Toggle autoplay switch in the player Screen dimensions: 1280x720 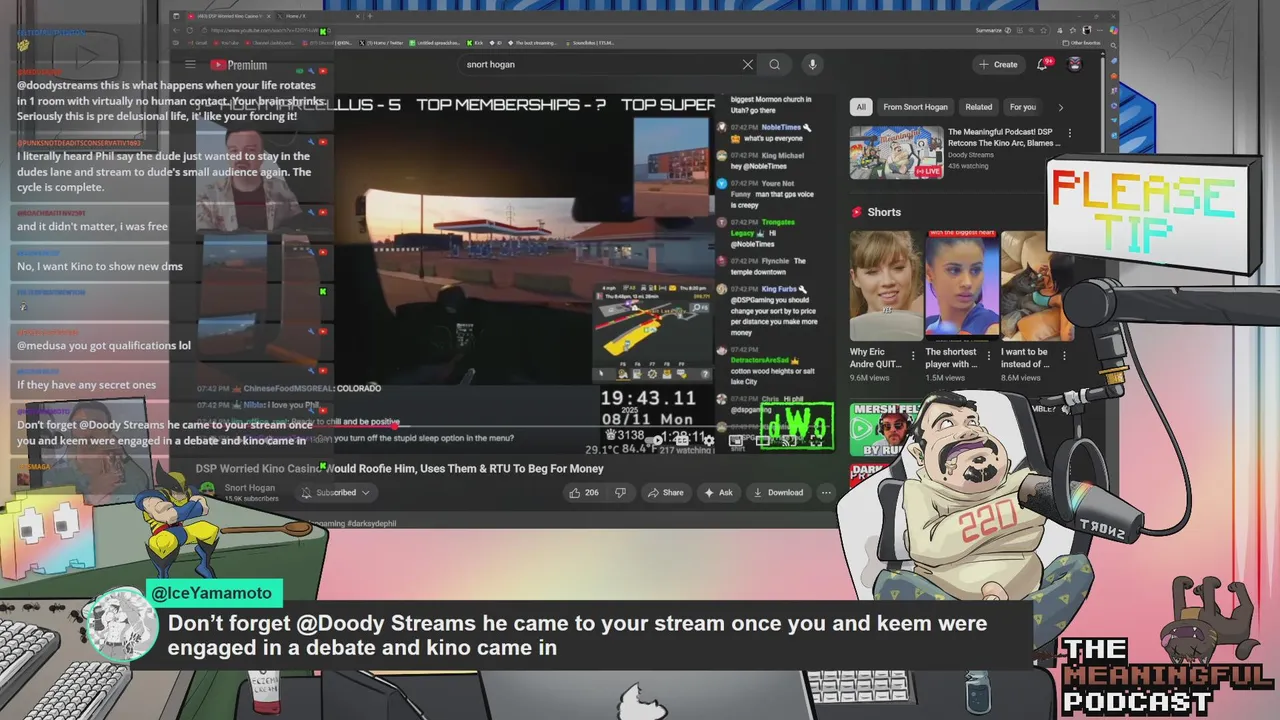[653, 440]
